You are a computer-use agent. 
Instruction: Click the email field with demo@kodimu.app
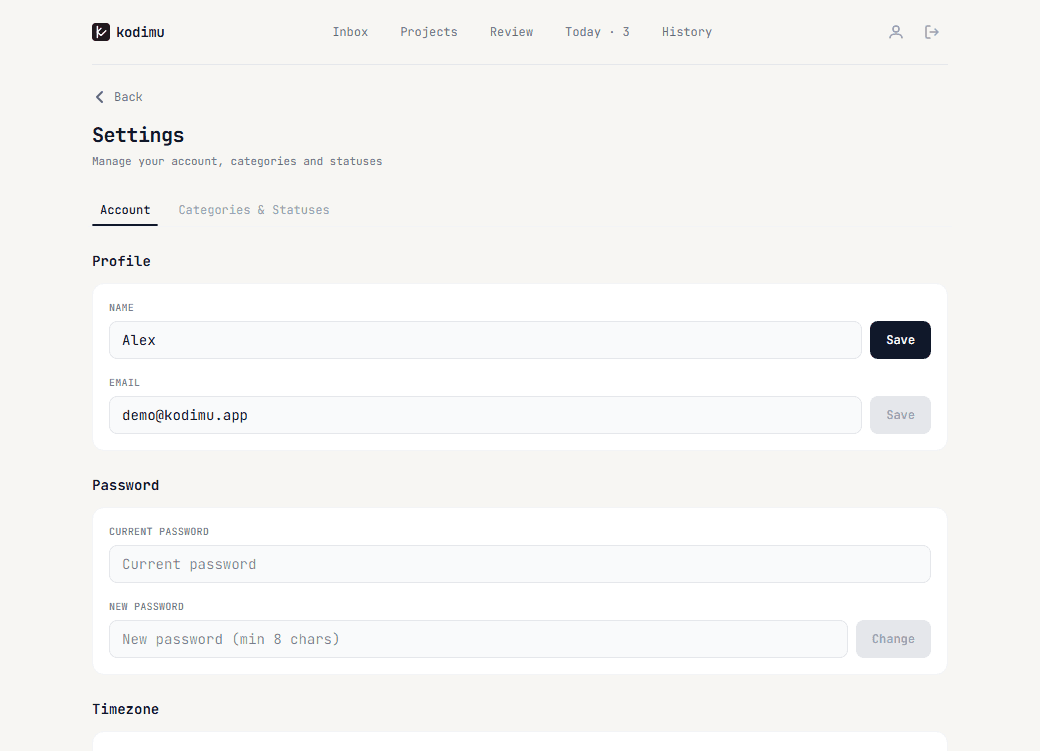pos(484,414)
